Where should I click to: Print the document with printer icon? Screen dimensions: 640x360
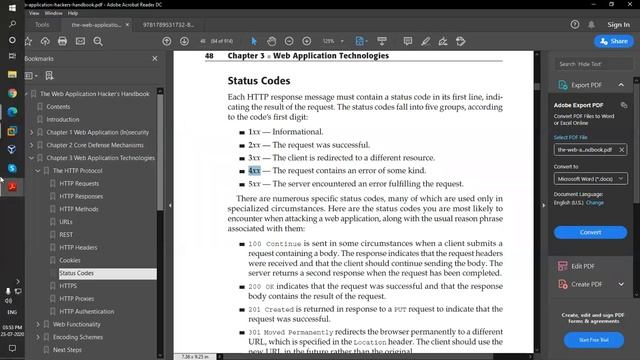click(62, 41)
